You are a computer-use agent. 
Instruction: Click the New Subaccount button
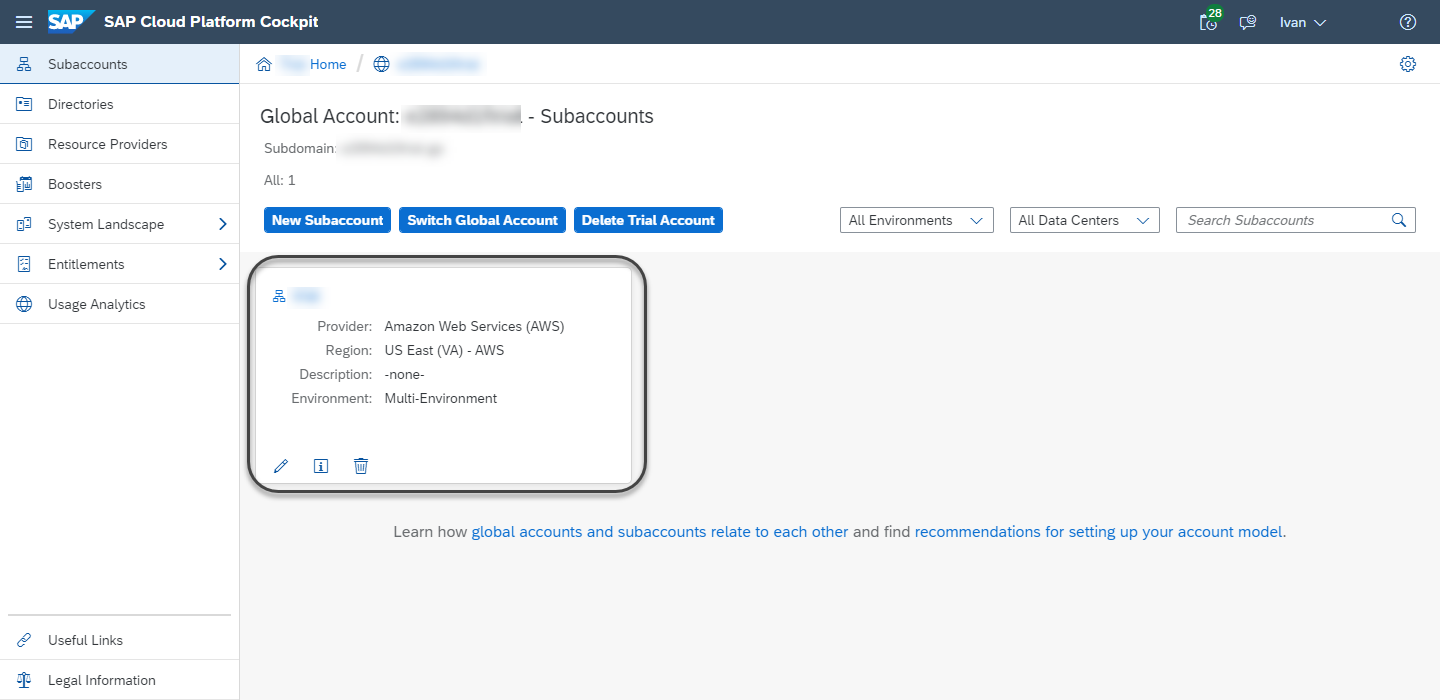click(328, 220)
